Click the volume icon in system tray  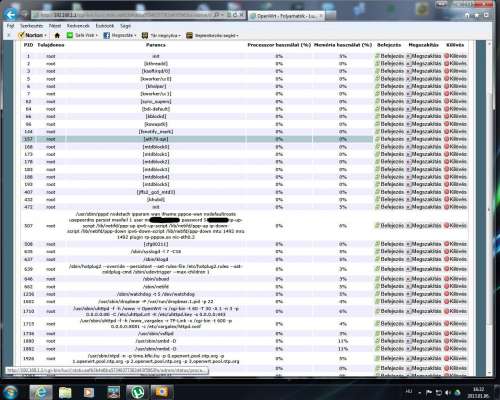pos(448,393)
